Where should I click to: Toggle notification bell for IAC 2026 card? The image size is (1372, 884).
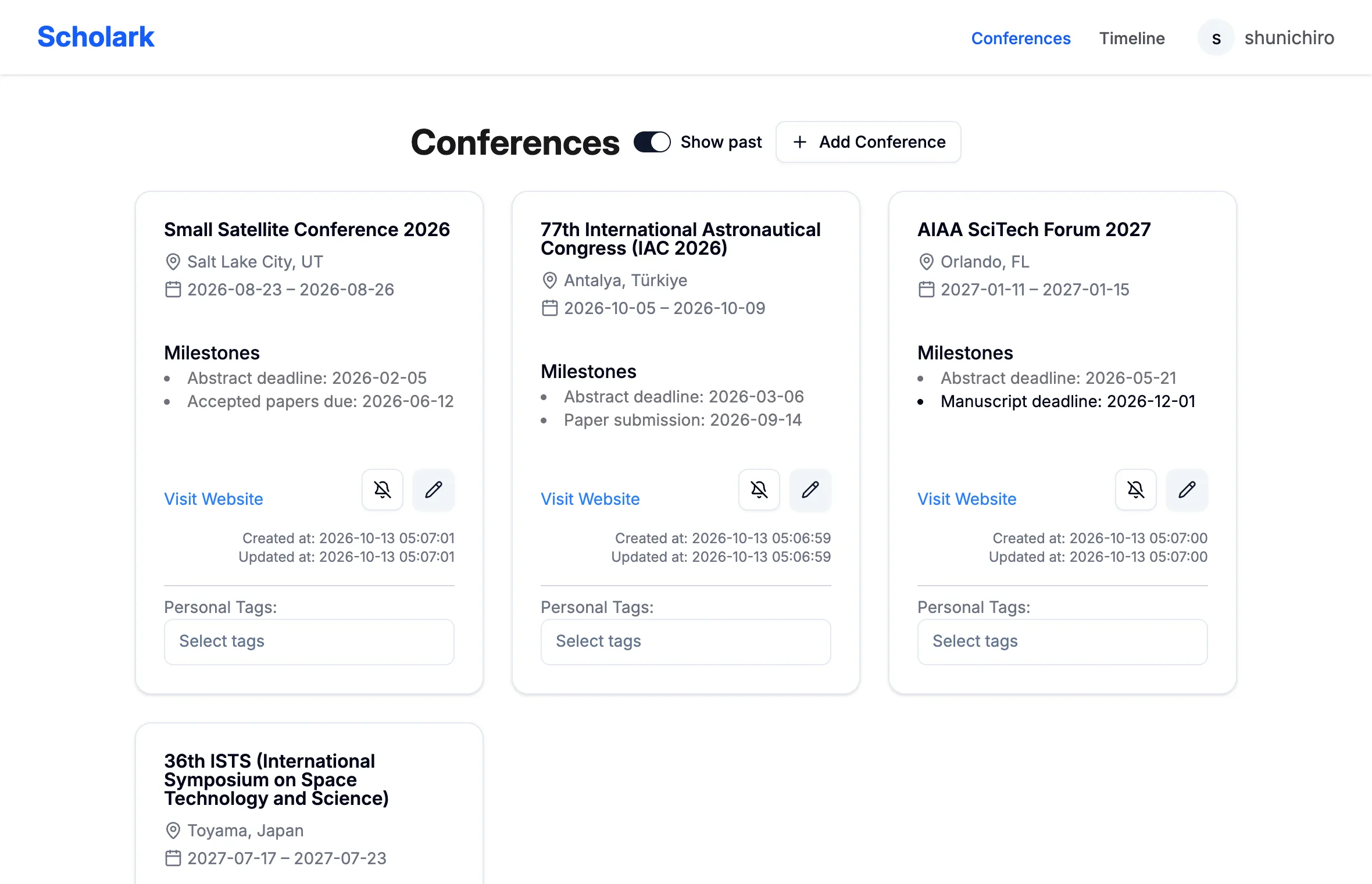[759, 490]
